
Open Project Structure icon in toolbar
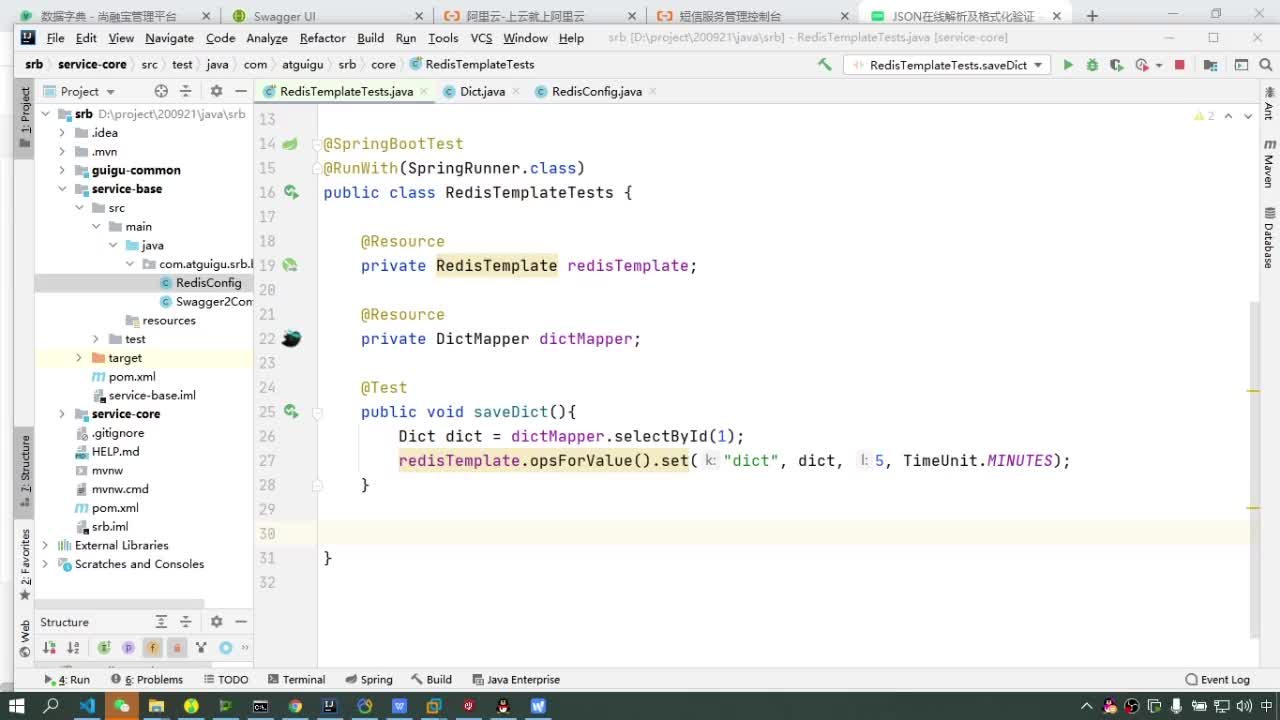1210,64
